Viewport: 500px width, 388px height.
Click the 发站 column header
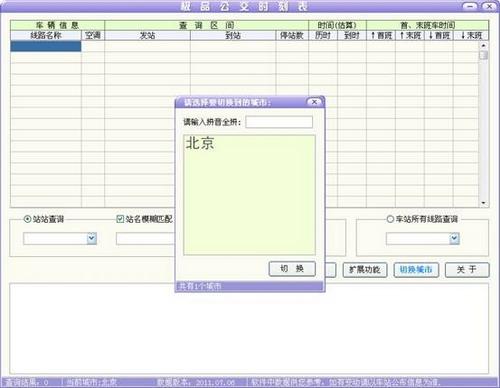click(147, 35)
